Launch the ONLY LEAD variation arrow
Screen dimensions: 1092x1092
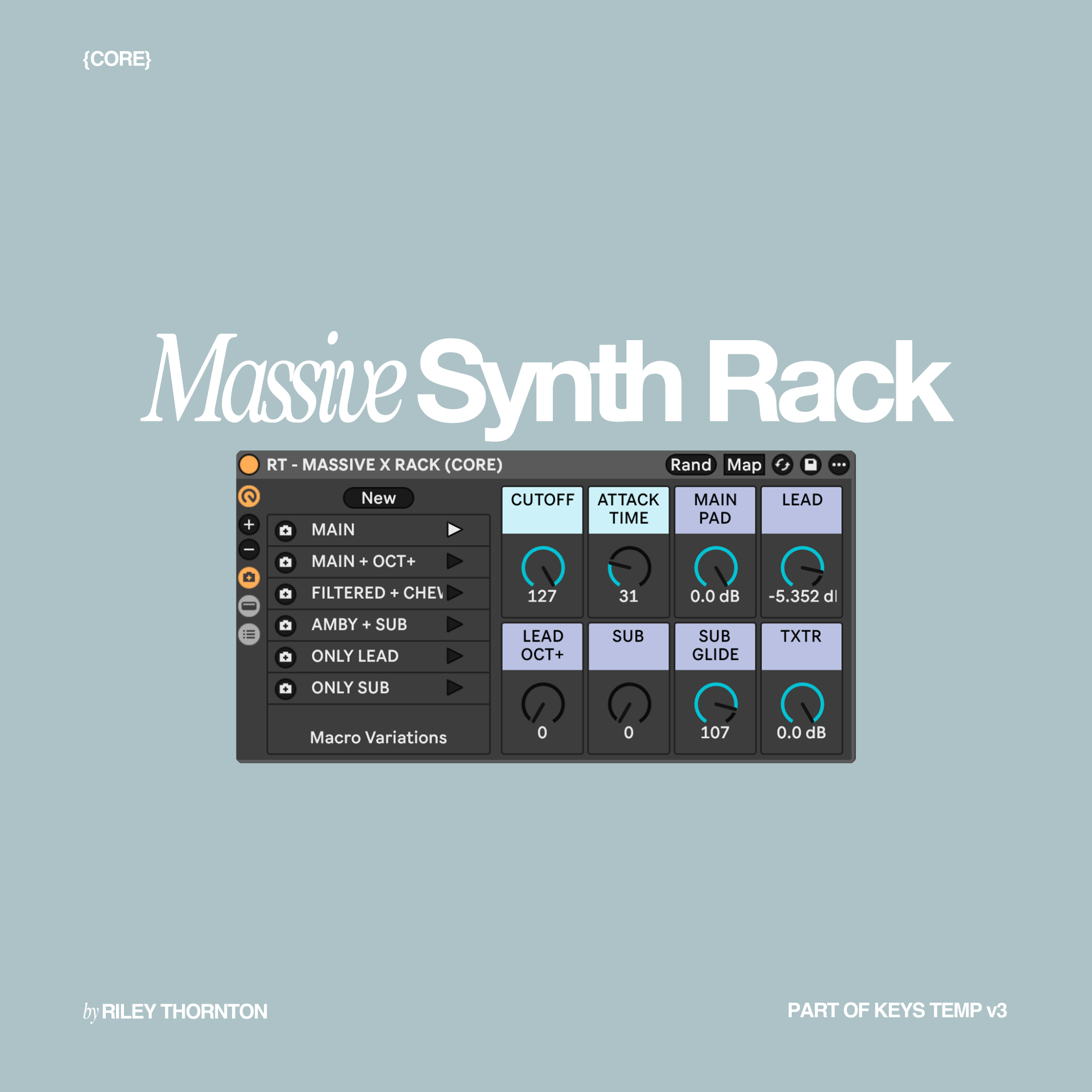[454, 656]
